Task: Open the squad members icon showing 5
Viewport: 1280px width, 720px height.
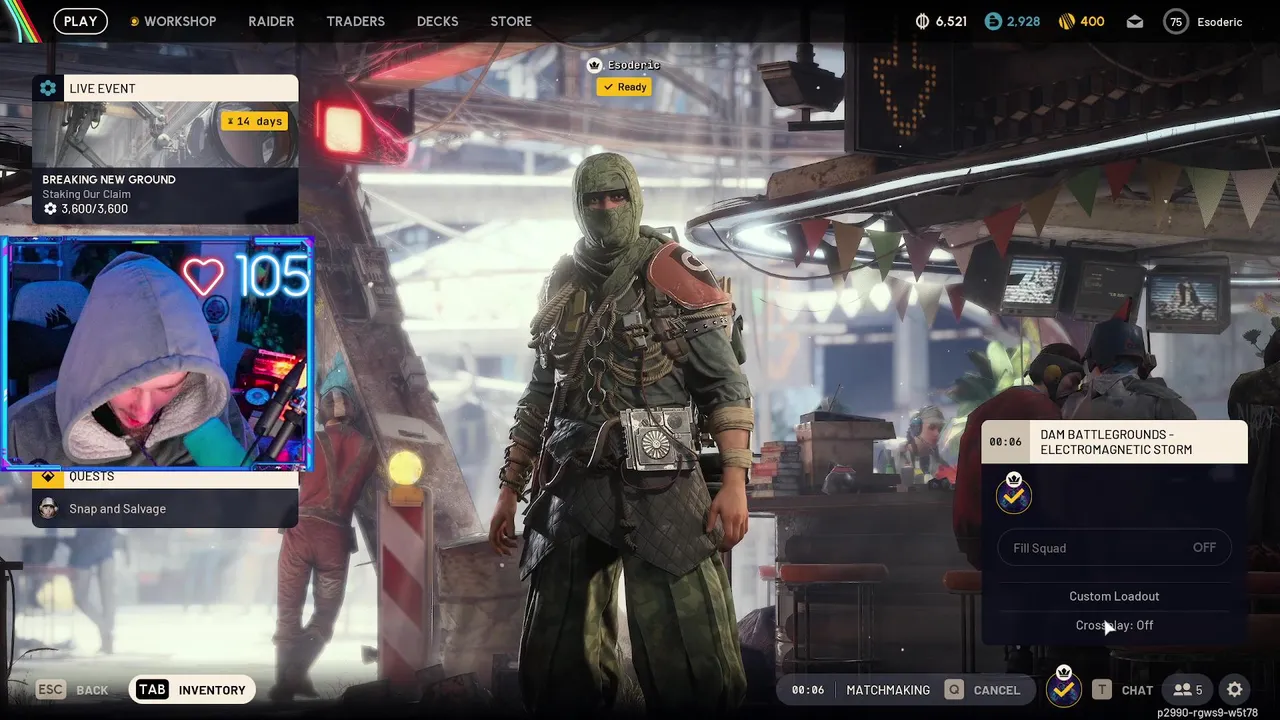Action: click(x=1188, y=690)
